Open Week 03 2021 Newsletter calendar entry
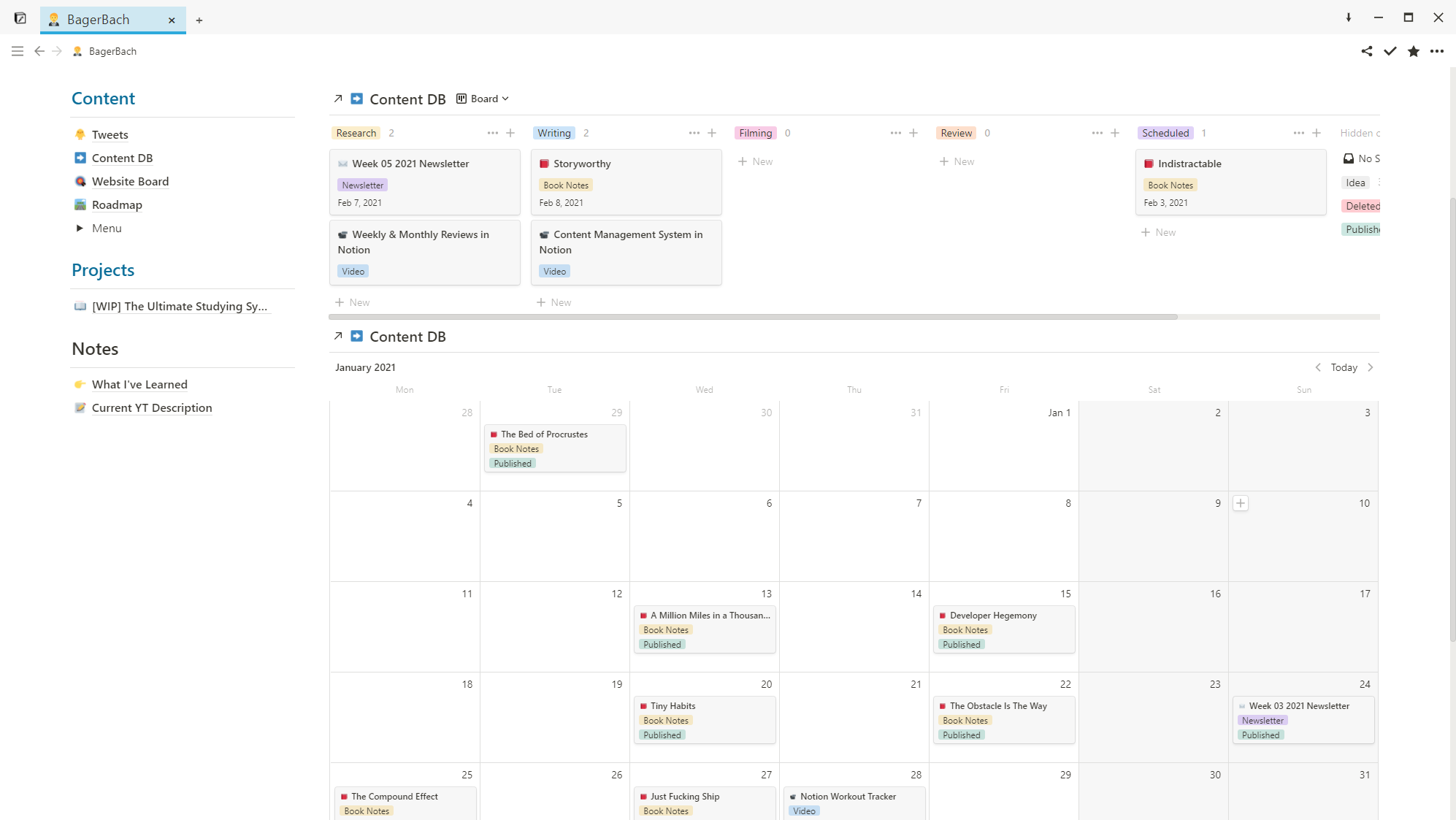 pyautogui.click(x=1303, y=720)
